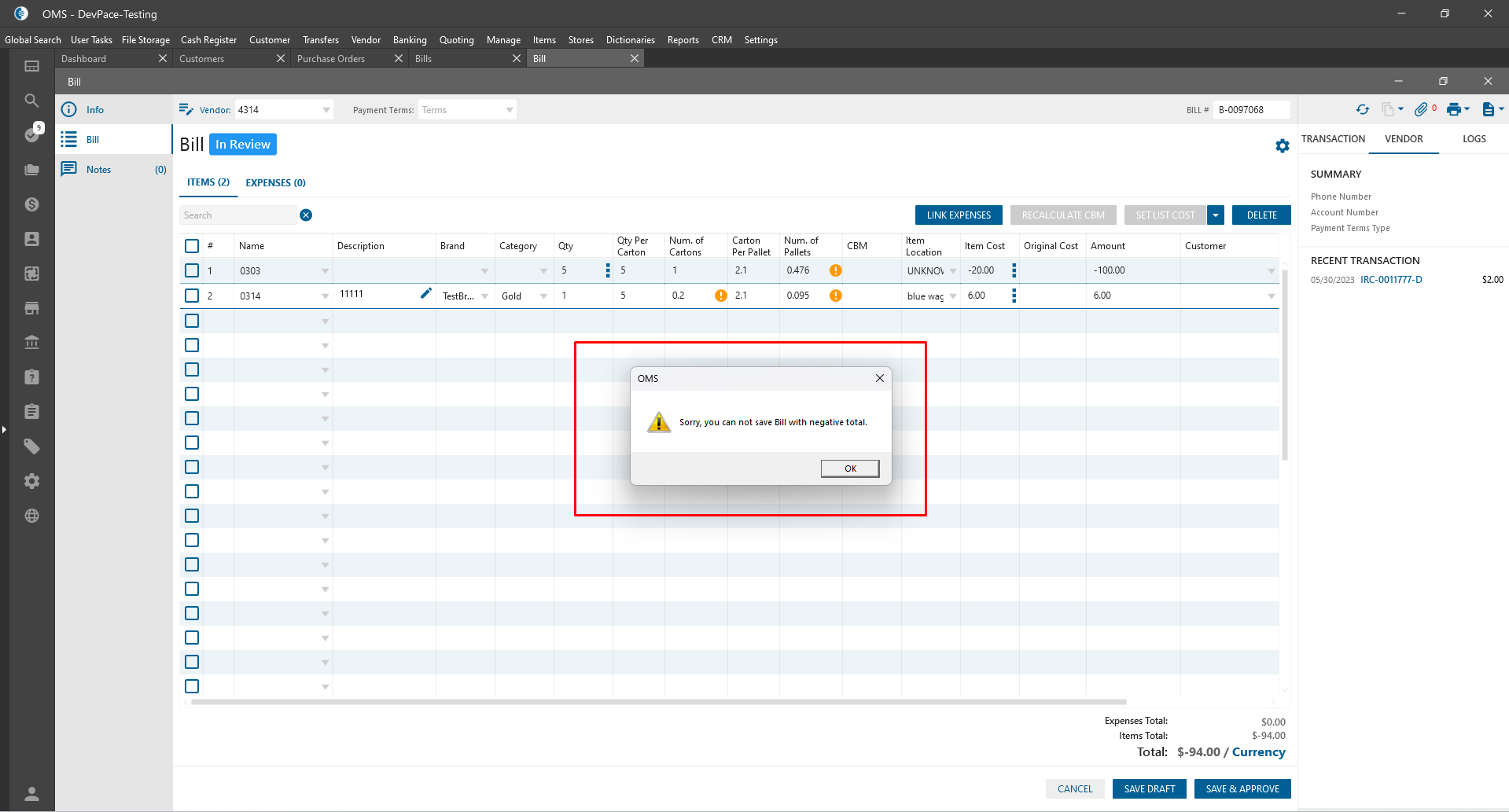Click the DELETE button
The height and width of the screenshot is (812, 1509).
(1261, 215)
